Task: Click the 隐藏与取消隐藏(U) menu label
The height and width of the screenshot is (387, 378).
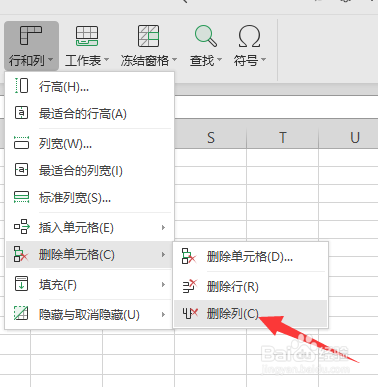Action: click(x=89, y=314)
